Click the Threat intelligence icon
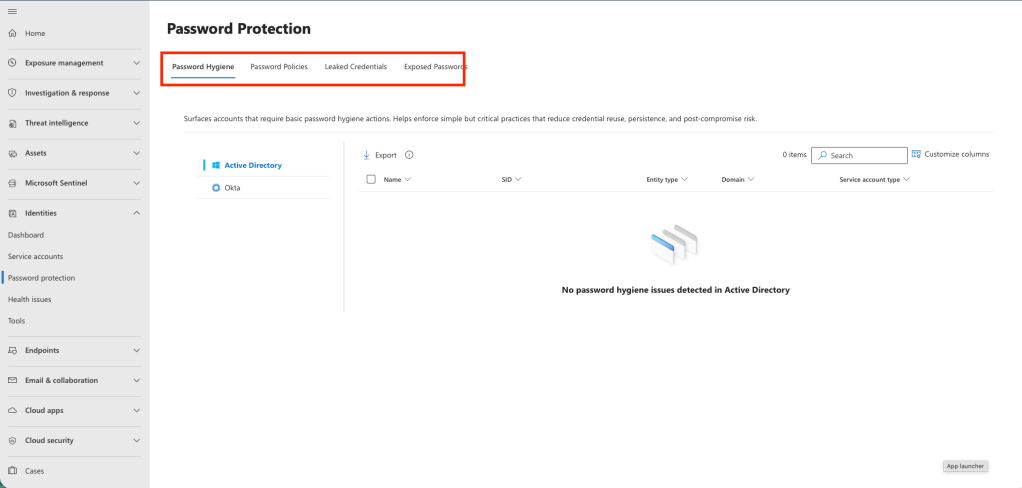The image size is (1022, 488). (x=13, y=123)
